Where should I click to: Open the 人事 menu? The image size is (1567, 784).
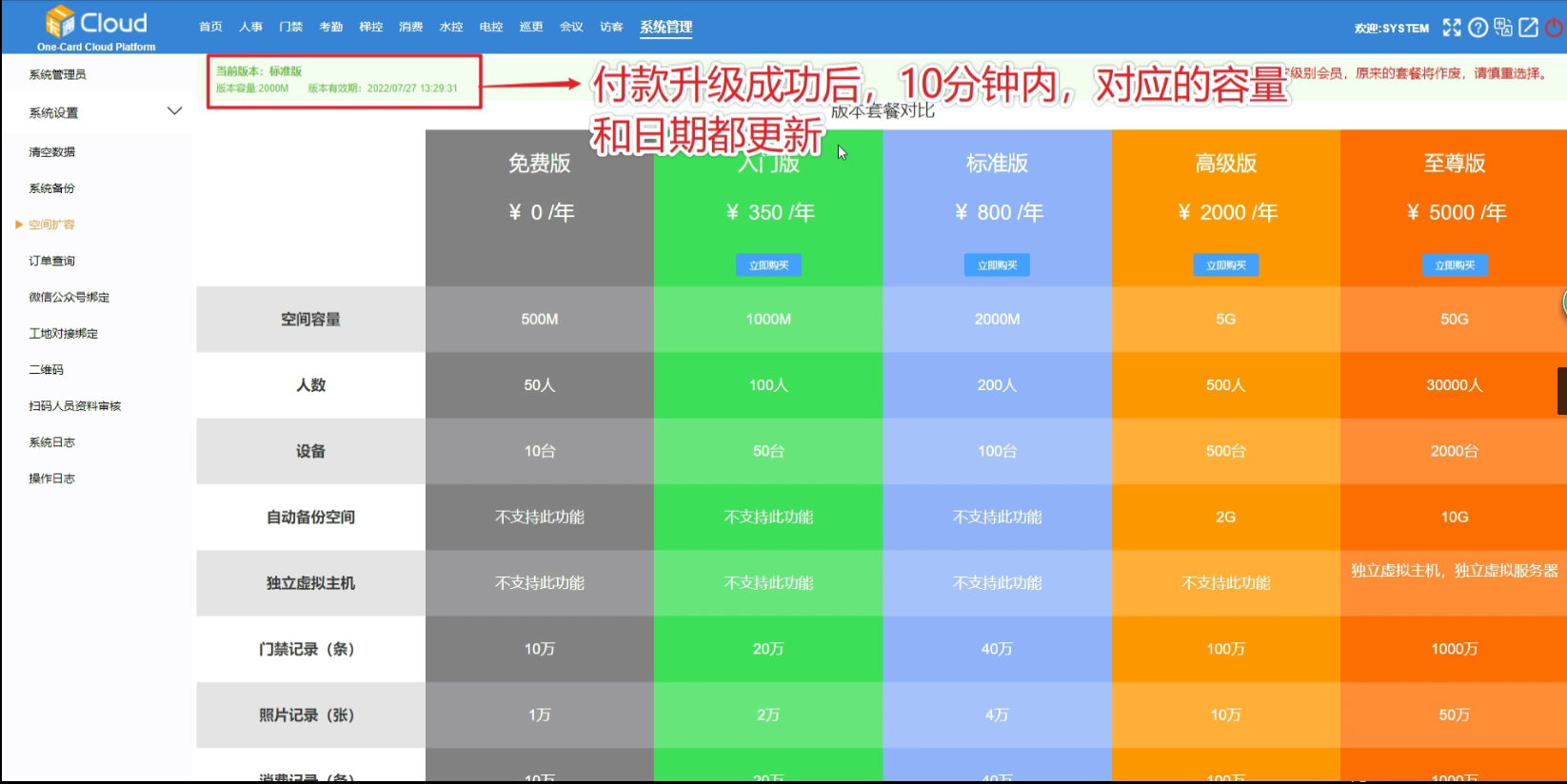[x=250, y=27]
